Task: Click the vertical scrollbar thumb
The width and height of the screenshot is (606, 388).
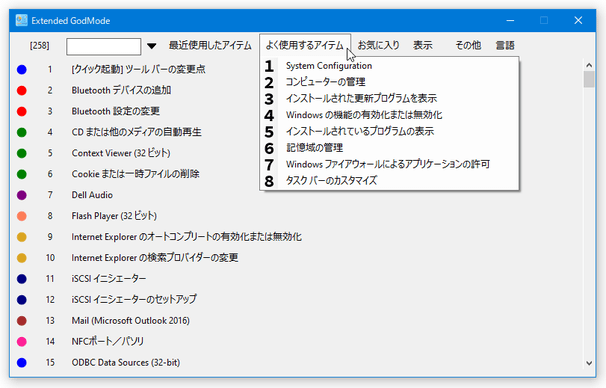Action: (x=589, y=79)
